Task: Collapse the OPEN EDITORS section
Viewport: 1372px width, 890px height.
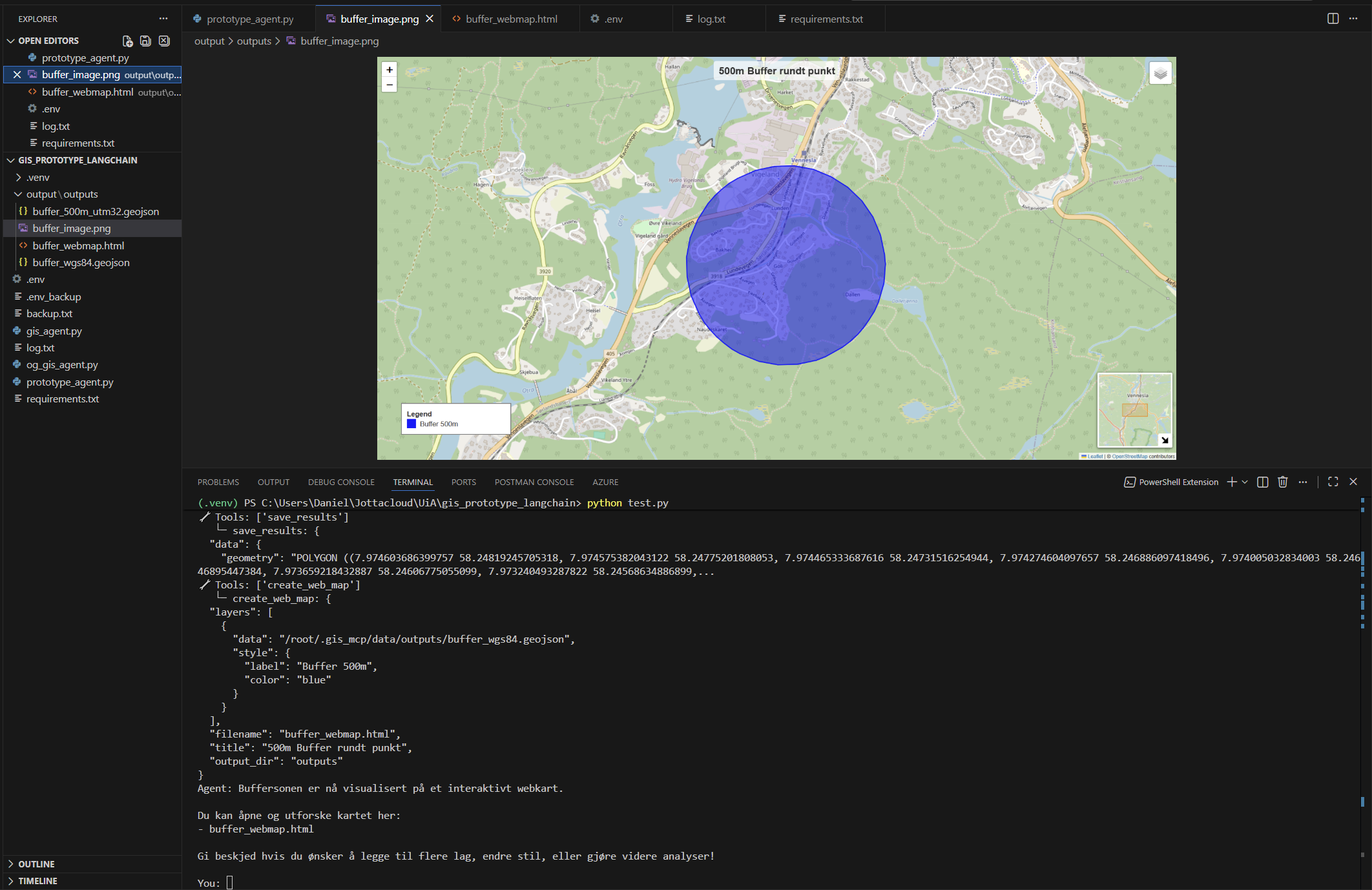Action: coord(10,41)
